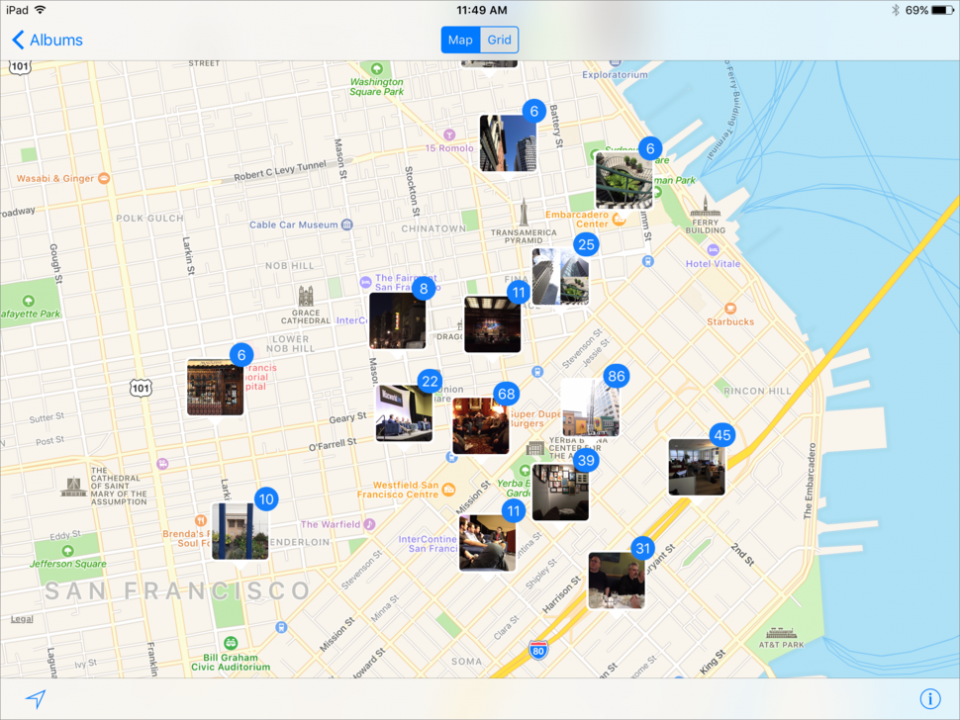
Task: Go back to Albums
Action: tap(47, 40)
